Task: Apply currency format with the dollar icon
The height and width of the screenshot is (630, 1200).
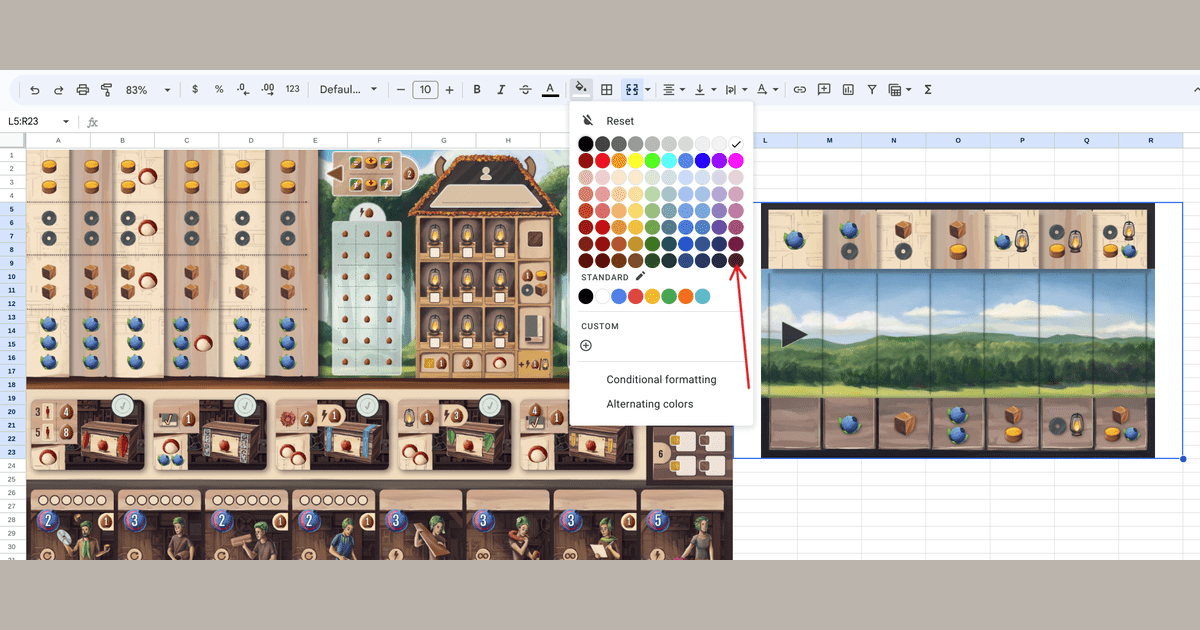Action: pyautogui.click(x=194, y=89)
